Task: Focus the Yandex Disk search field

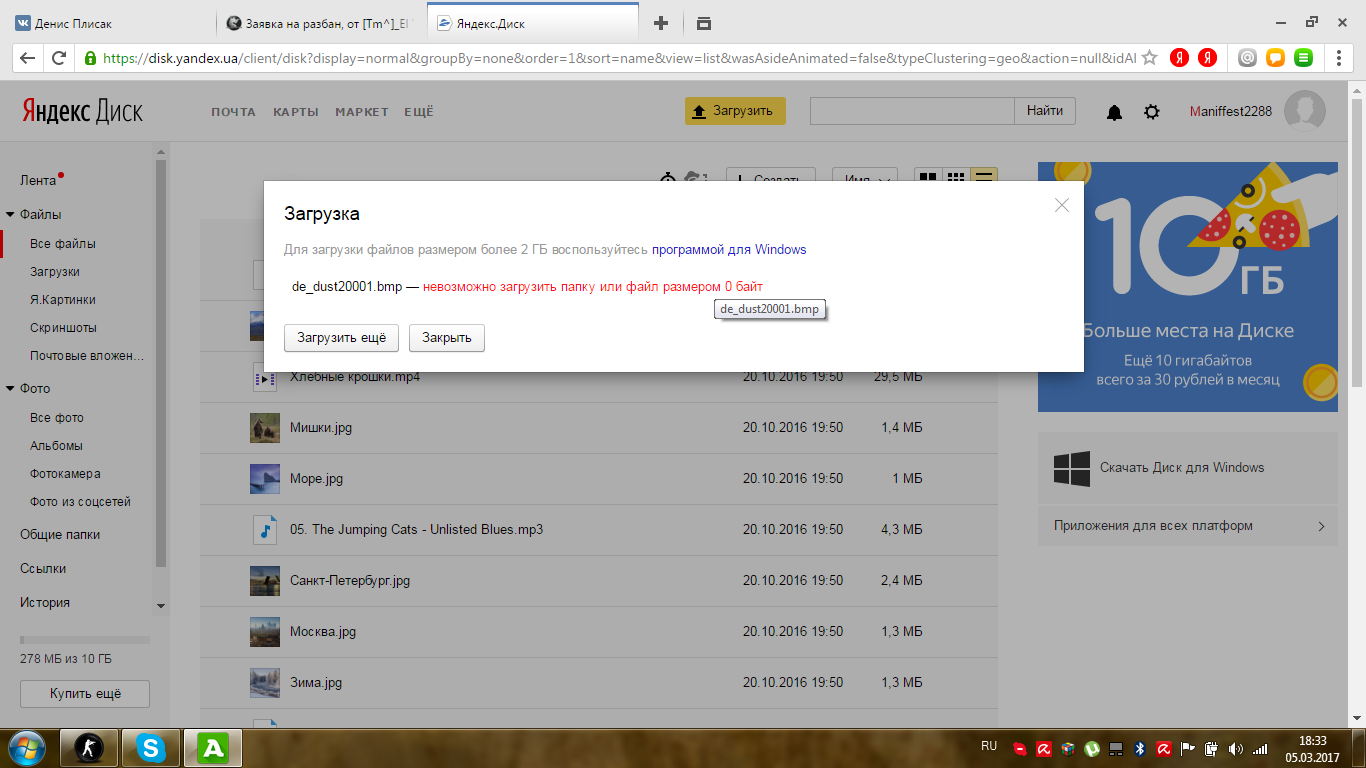Action: (x=912, y=111)
